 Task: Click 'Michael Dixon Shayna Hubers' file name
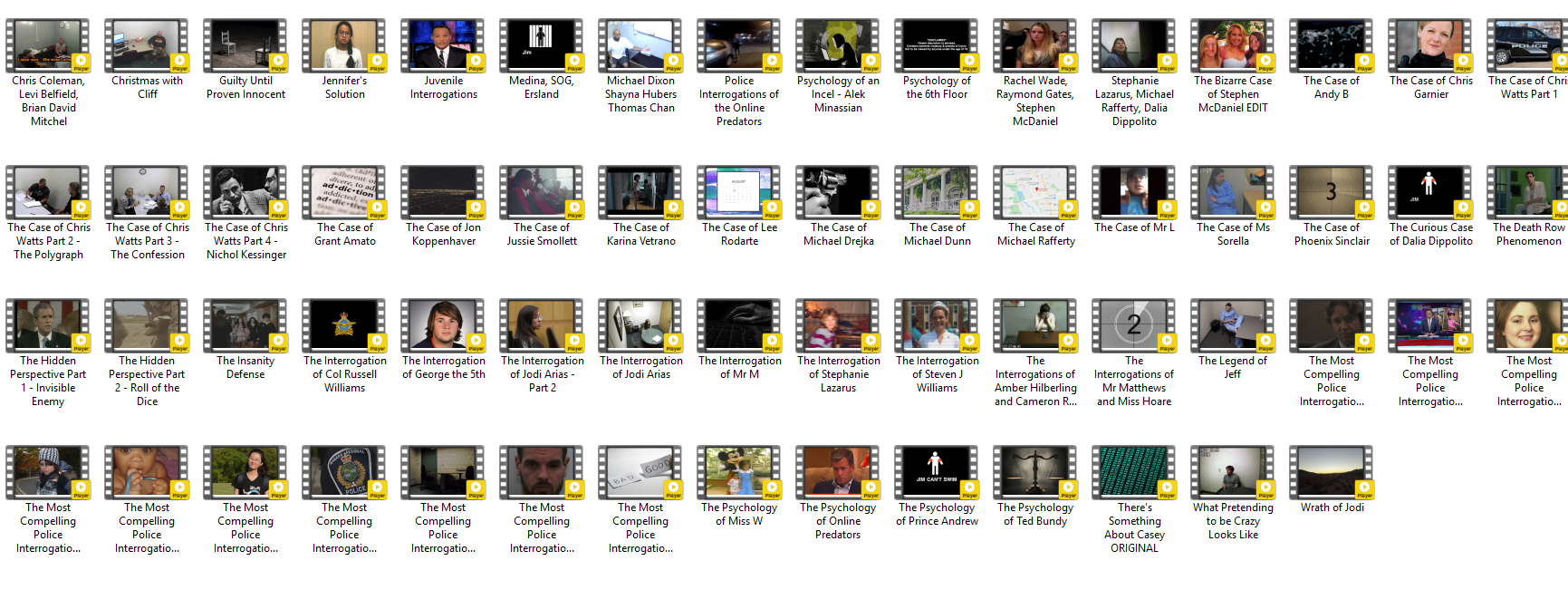[x=640, y=94]
